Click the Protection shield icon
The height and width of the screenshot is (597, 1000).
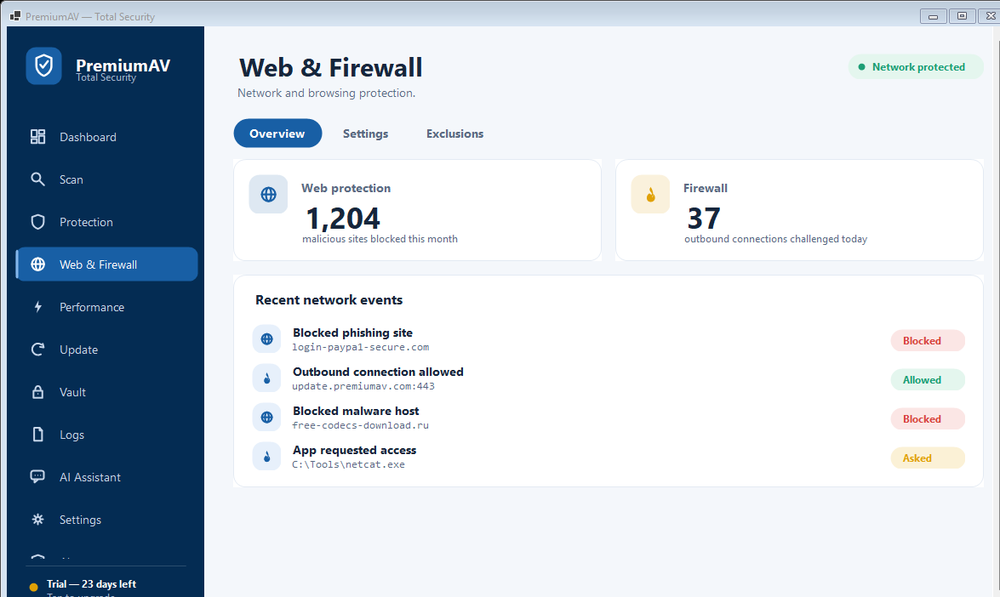(38, 222)
